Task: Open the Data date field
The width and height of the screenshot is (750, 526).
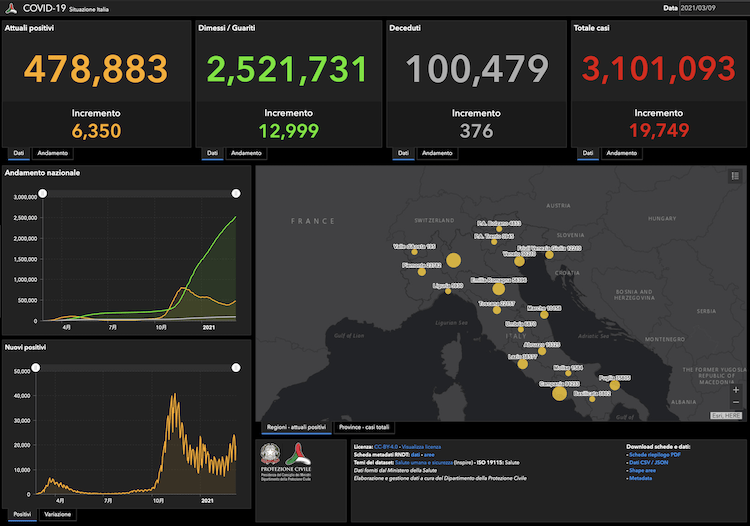Action: 712,8
